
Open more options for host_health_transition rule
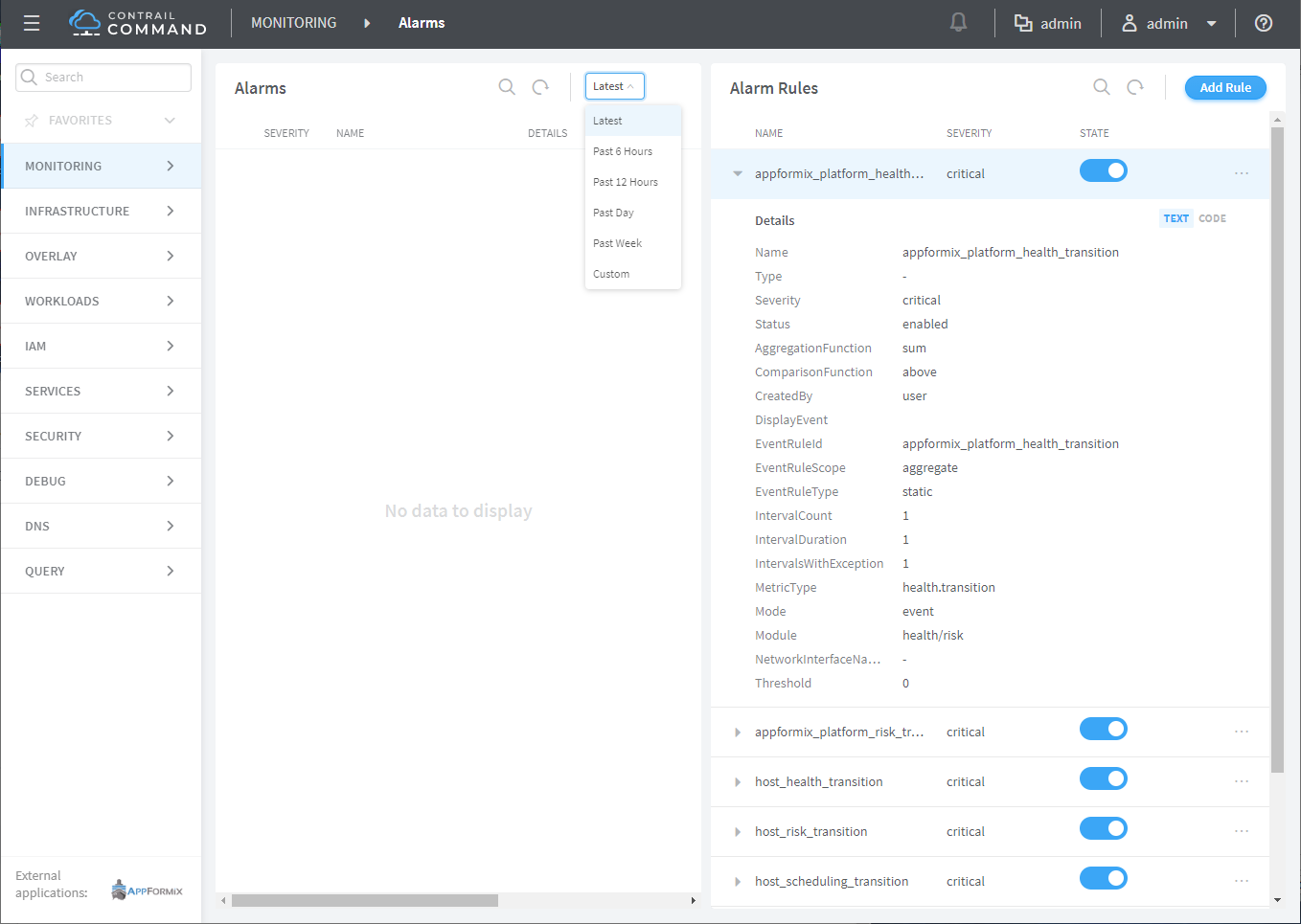tap(1242, 781)
